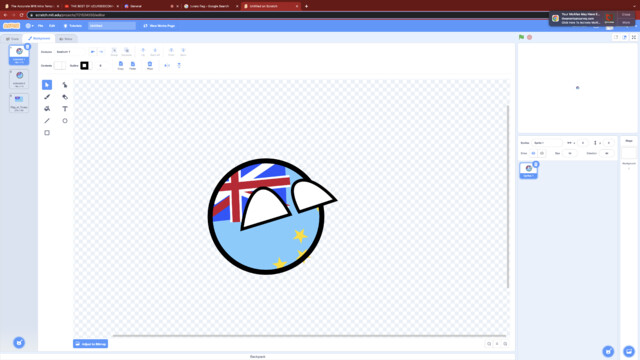Open the language globe dropdown
640x360 pixels.
[29, 26]
